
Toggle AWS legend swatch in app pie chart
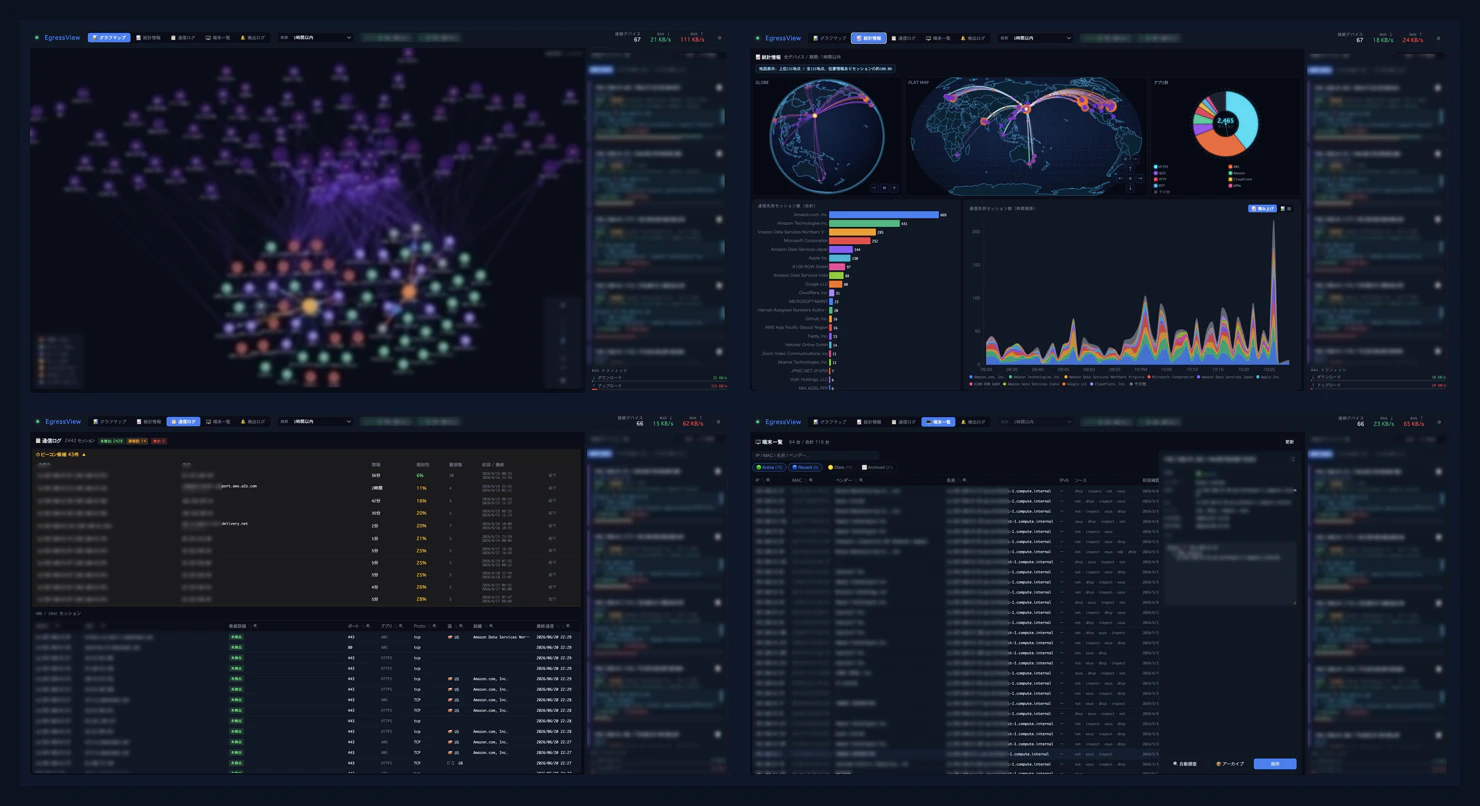coord(1230,167)
